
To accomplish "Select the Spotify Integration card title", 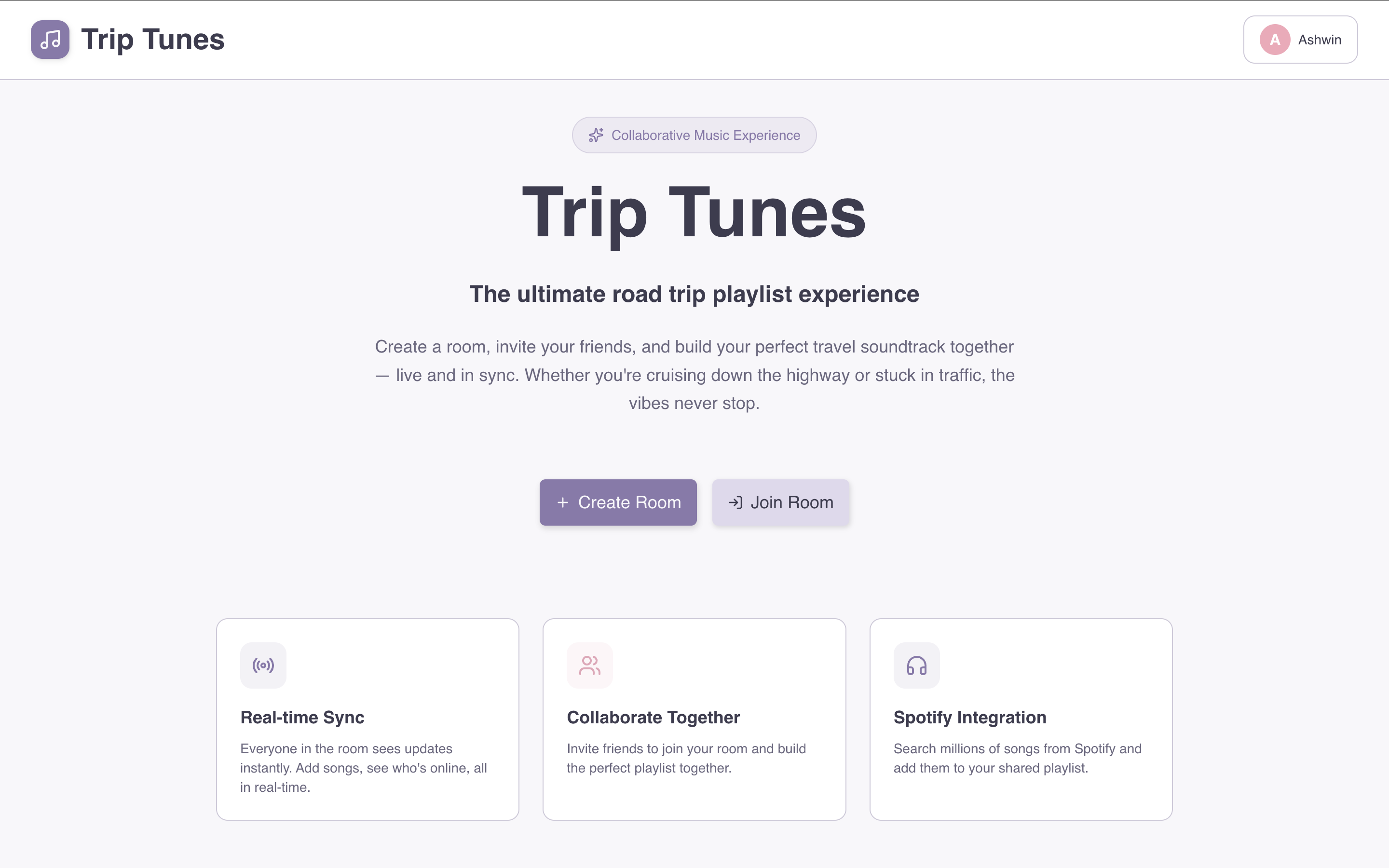I will (969, 717).
